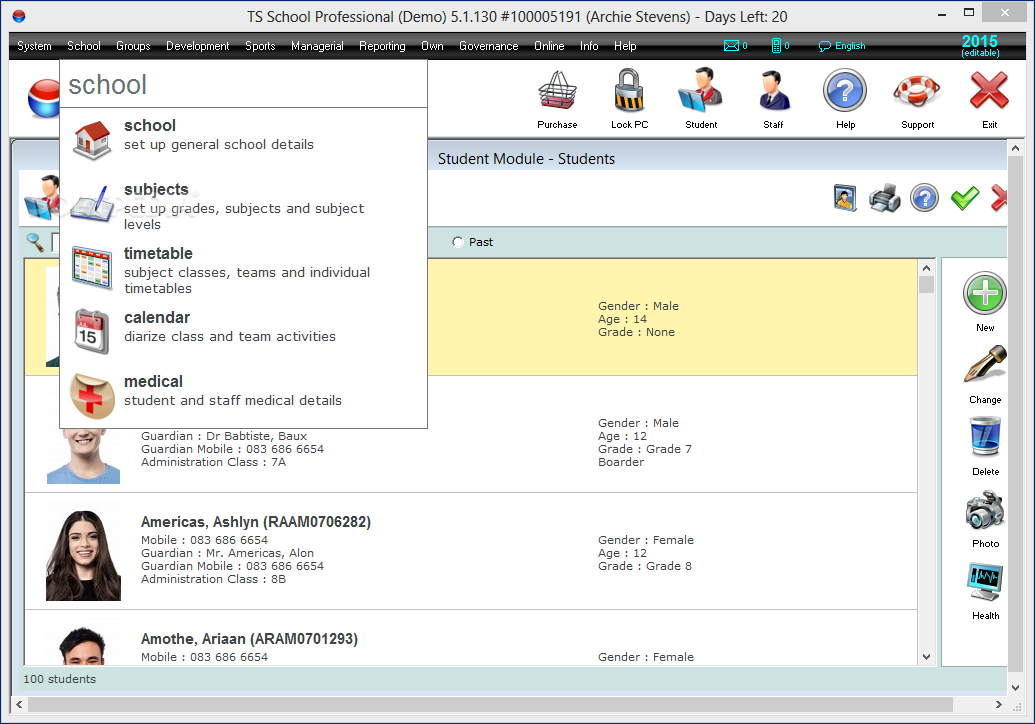The image size is (1035, 724).
Task: Open the Governance menu
Action: point(488,46)
